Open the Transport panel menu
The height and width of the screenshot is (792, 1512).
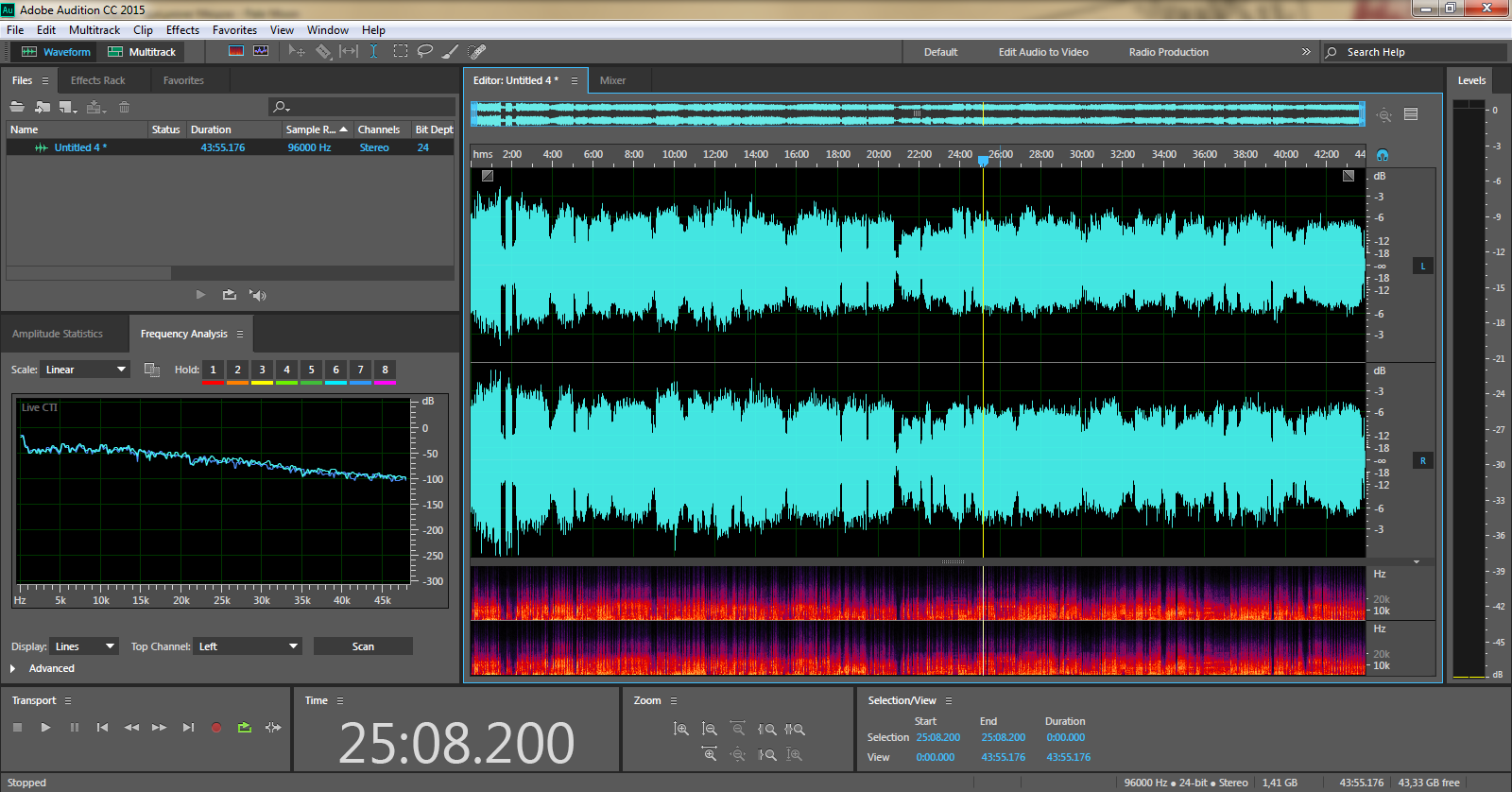68,700
